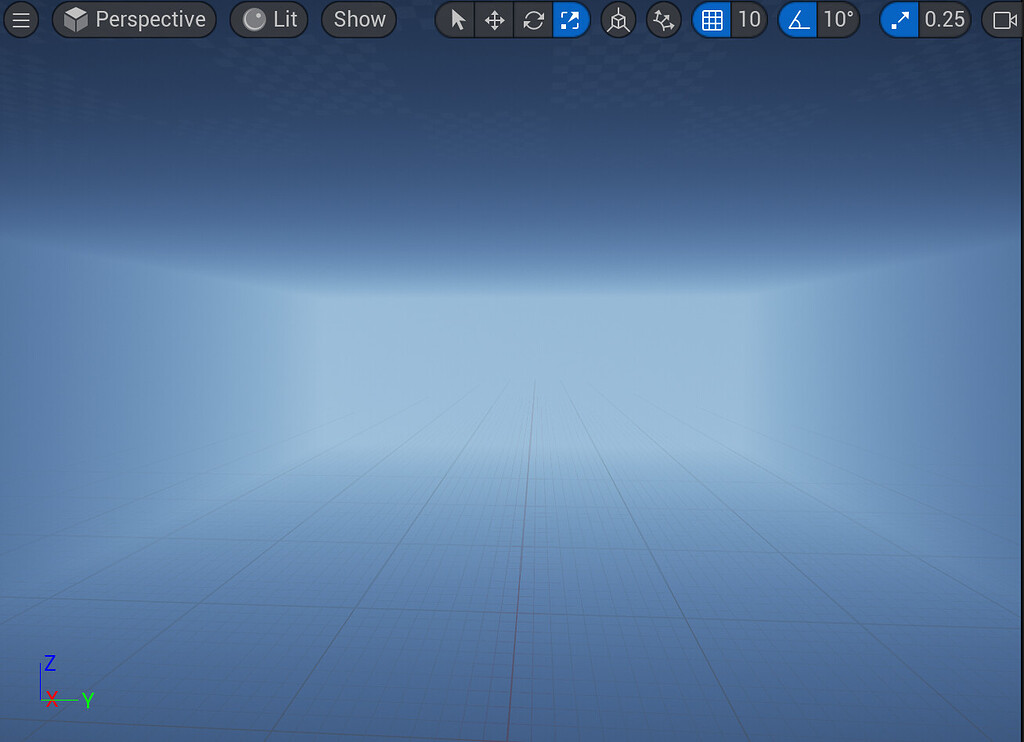The width and height of the screenshot is (1024, 742).
Task: Open the Lit view mode dropdown
Action: click(x=268, y=19)
